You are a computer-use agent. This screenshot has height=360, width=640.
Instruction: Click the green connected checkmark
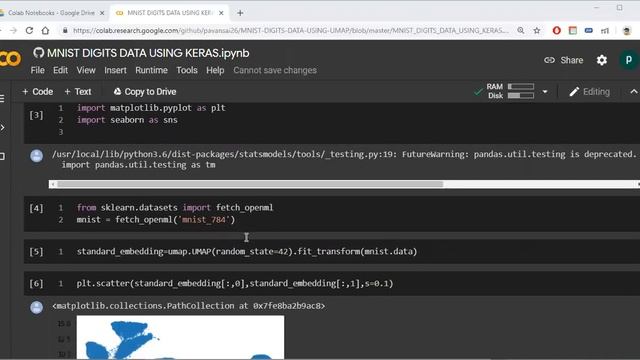pyautogui.click(x=478, y=92)
